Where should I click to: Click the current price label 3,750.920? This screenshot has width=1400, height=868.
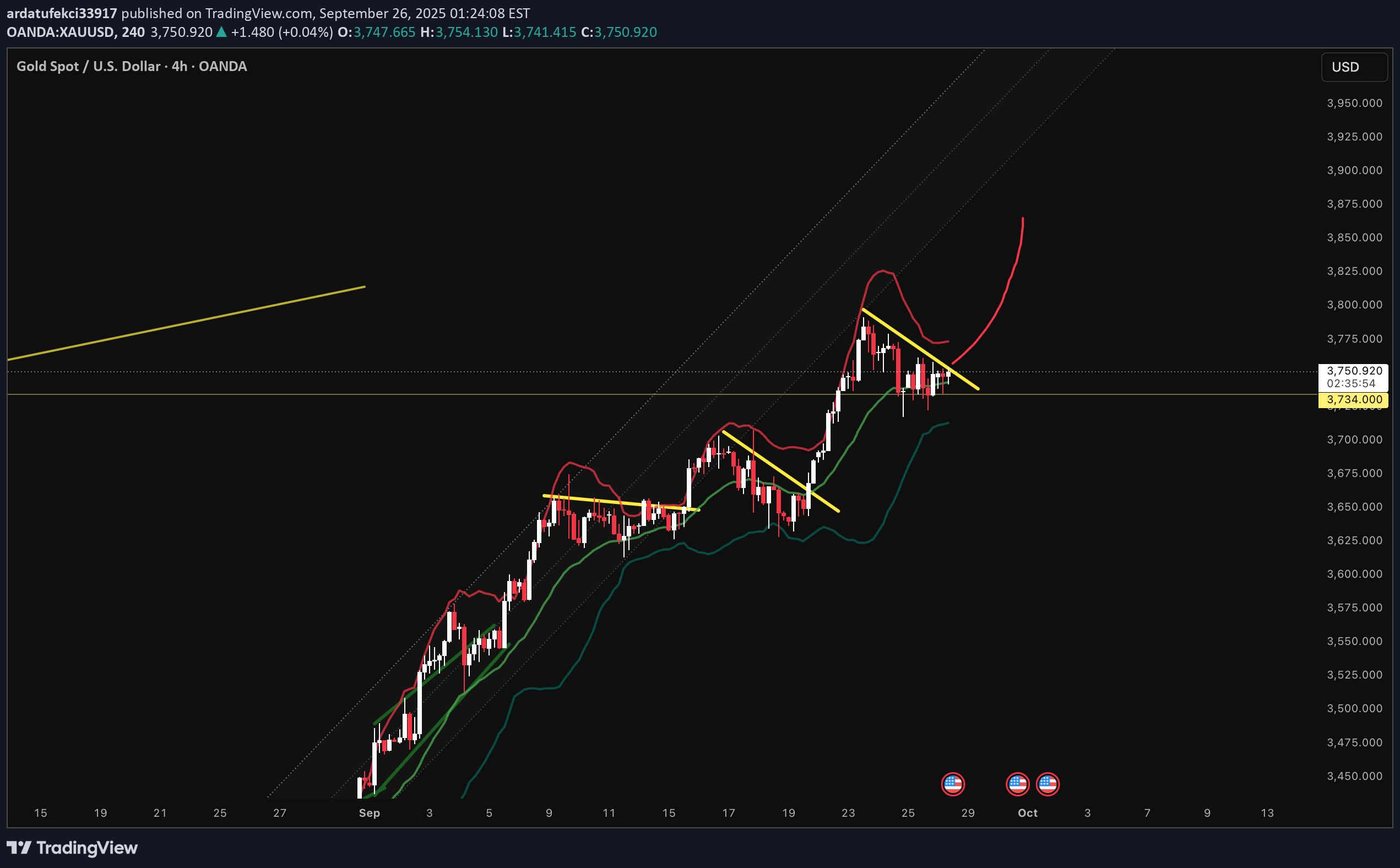[1354, 371]
